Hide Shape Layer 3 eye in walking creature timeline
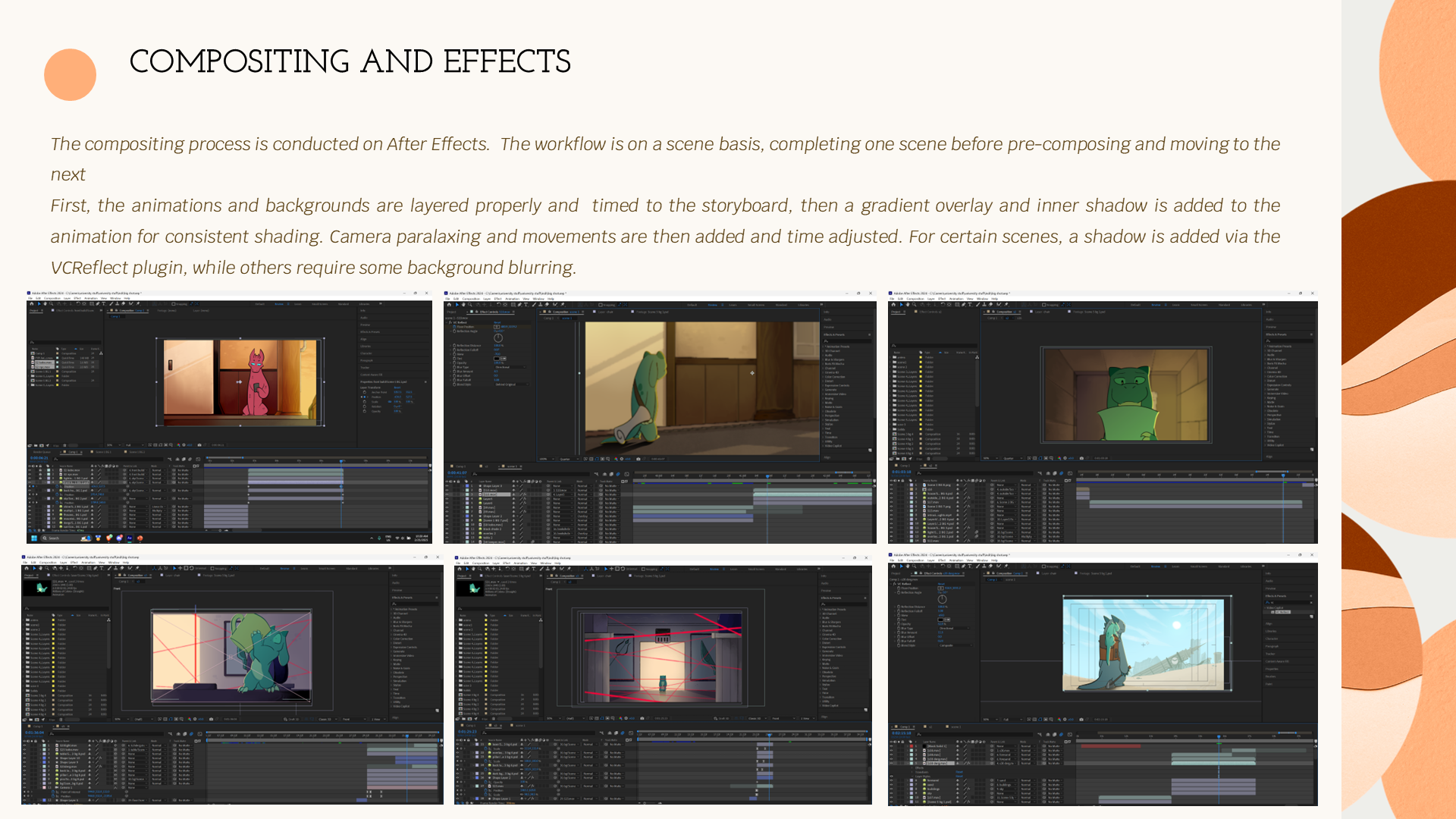The height and width of the screenshot is (819, 1456). [447, 486]
